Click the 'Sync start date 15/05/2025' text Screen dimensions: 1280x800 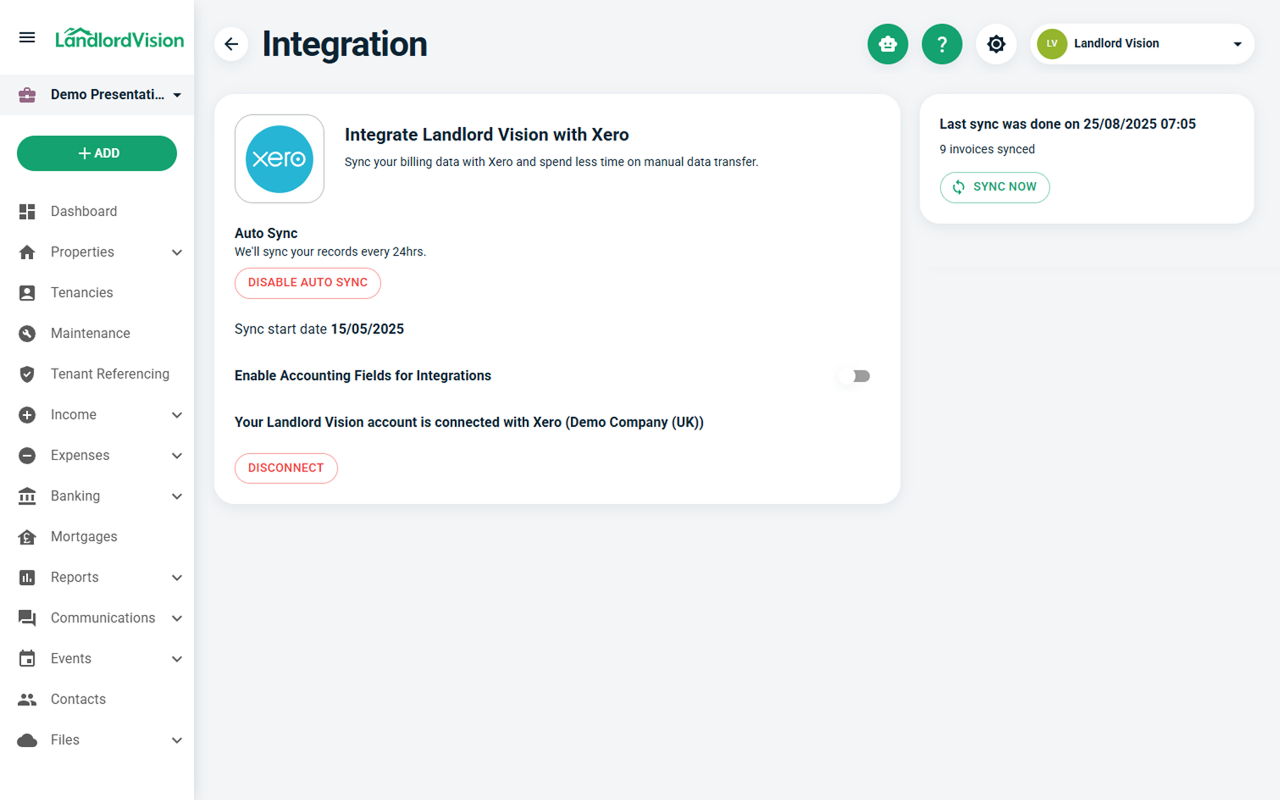pos(319,329)
